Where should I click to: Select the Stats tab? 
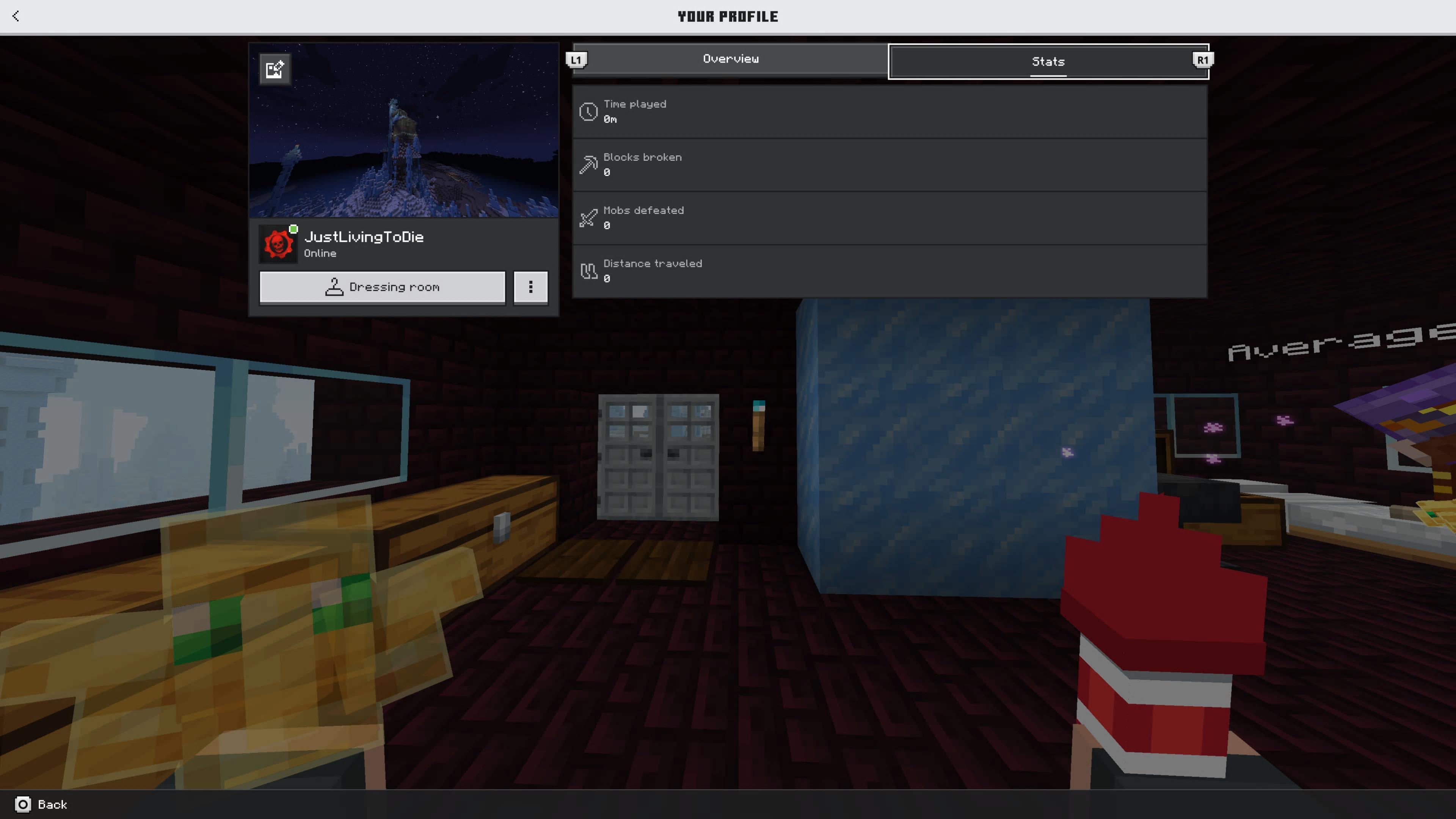tap(1048, 61)
